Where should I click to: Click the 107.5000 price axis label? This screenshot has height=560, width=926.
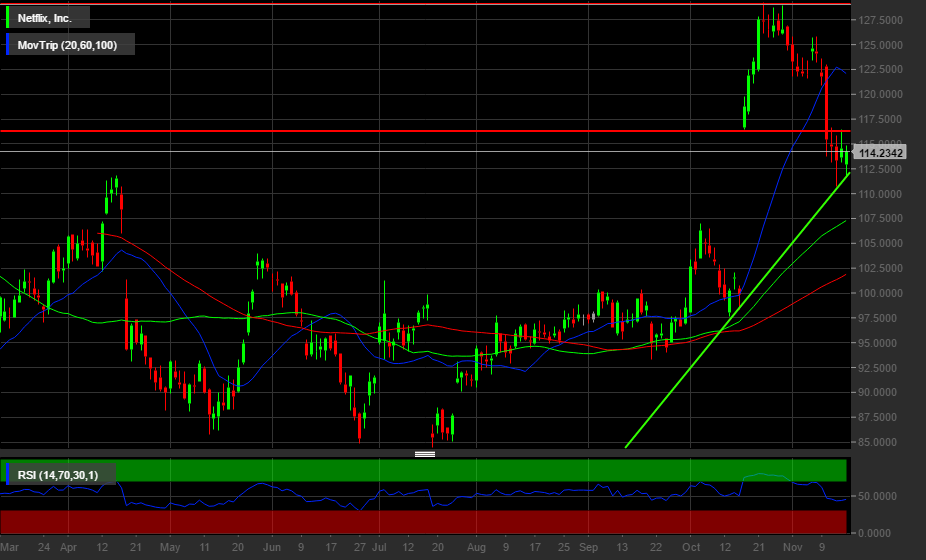[881, 218]
